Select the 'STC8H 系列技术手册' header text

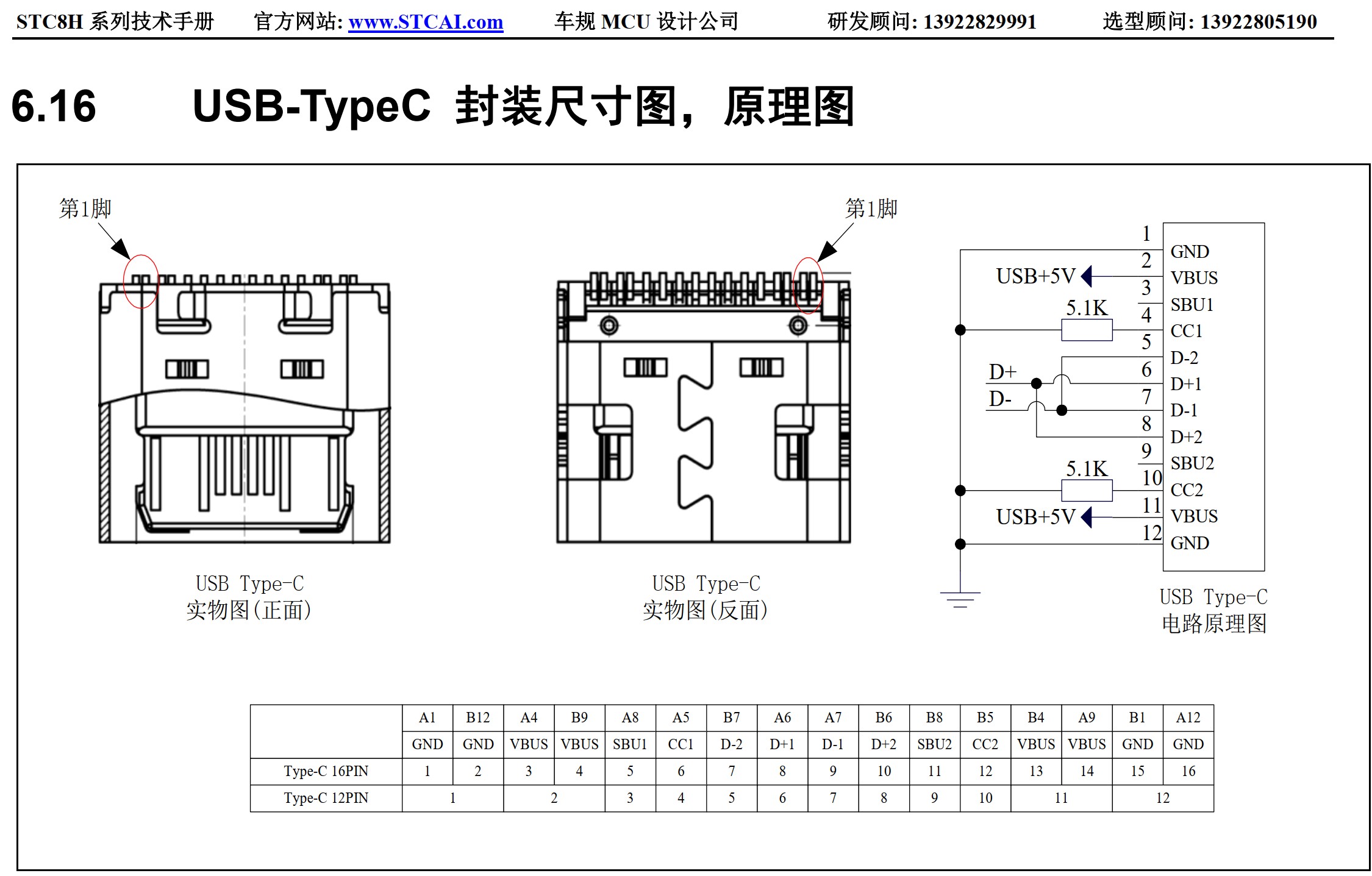(115, 22)
